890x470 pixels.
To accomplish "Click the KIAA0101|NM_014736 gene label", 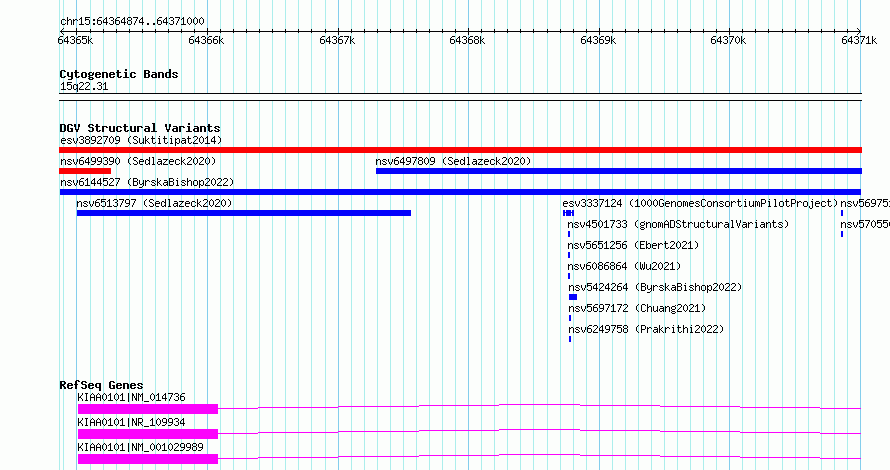I will [132, 397].
